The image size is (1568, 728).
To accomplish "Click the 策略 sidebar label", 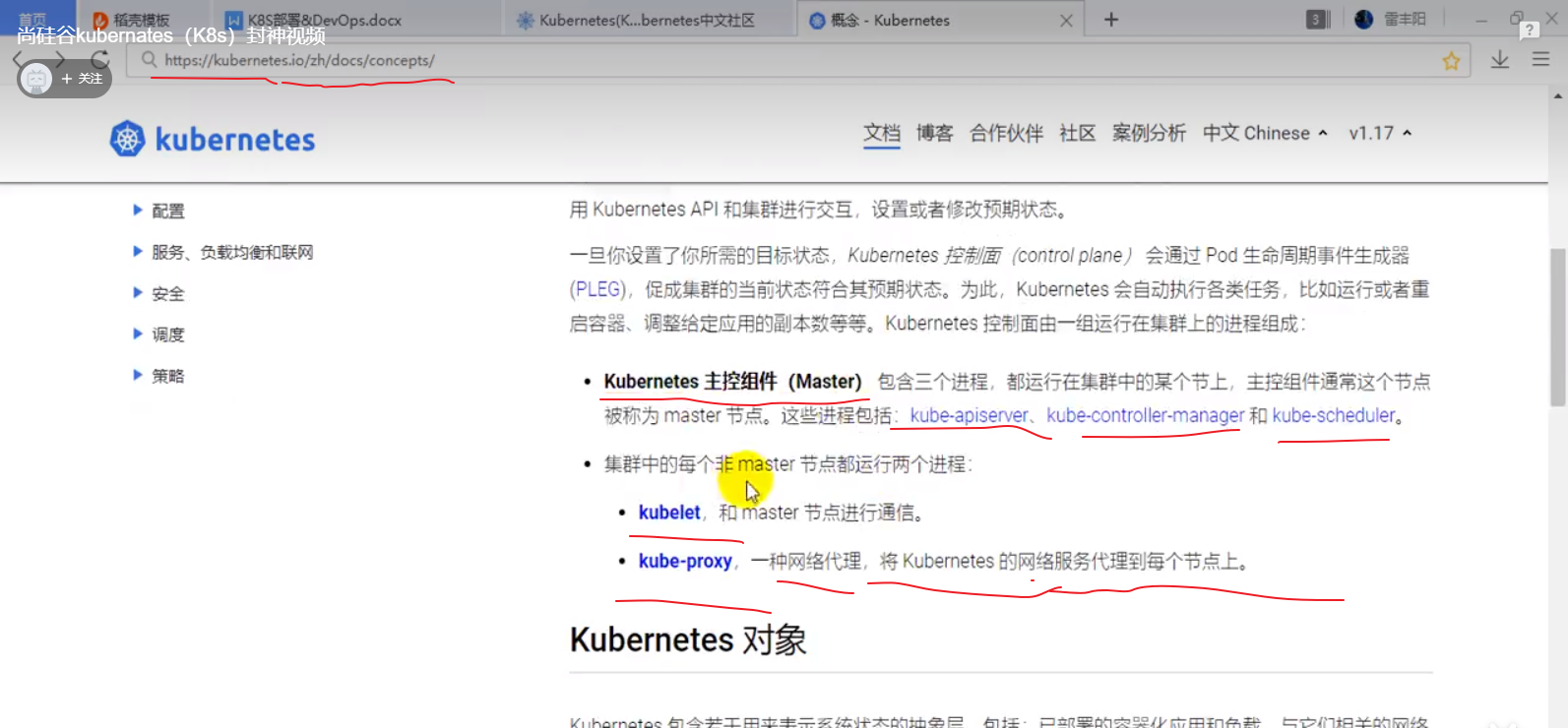I will click(168, 376).
